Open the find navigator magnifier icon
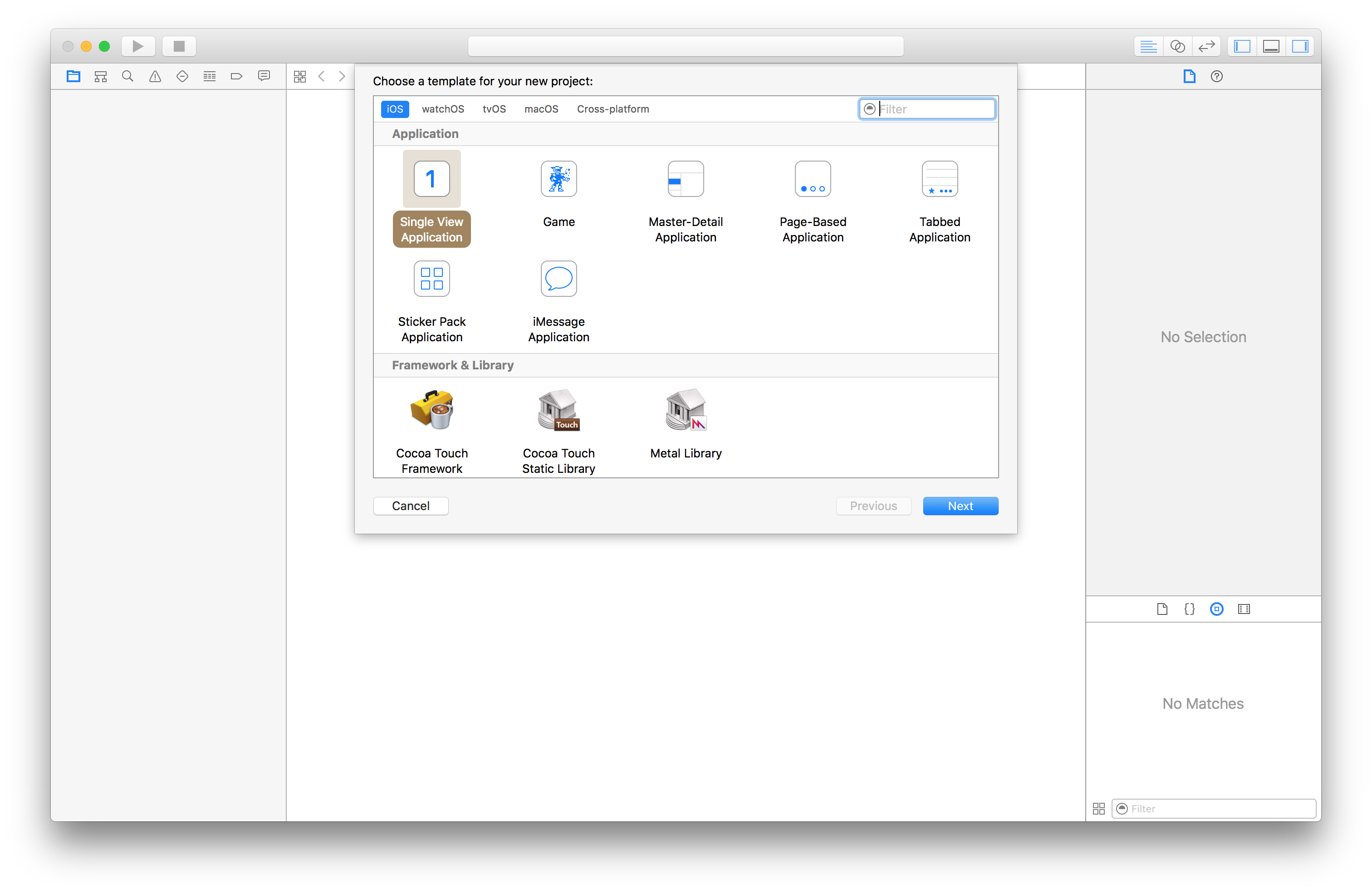Screen dimensions: 1372x894 click(x=127, y=76)
